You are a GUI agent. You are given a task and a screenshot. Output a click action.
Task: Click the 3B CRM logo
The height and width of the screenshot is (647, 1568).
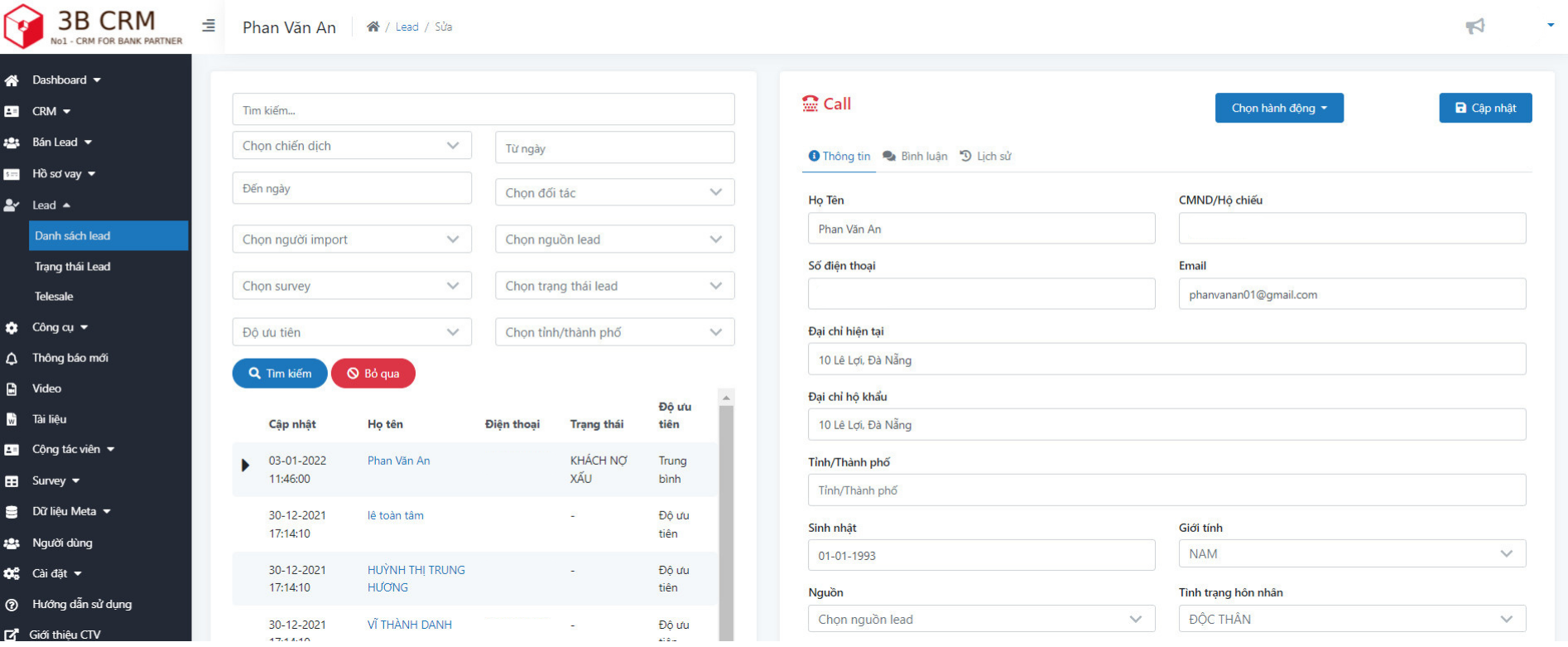coord(93,27)
